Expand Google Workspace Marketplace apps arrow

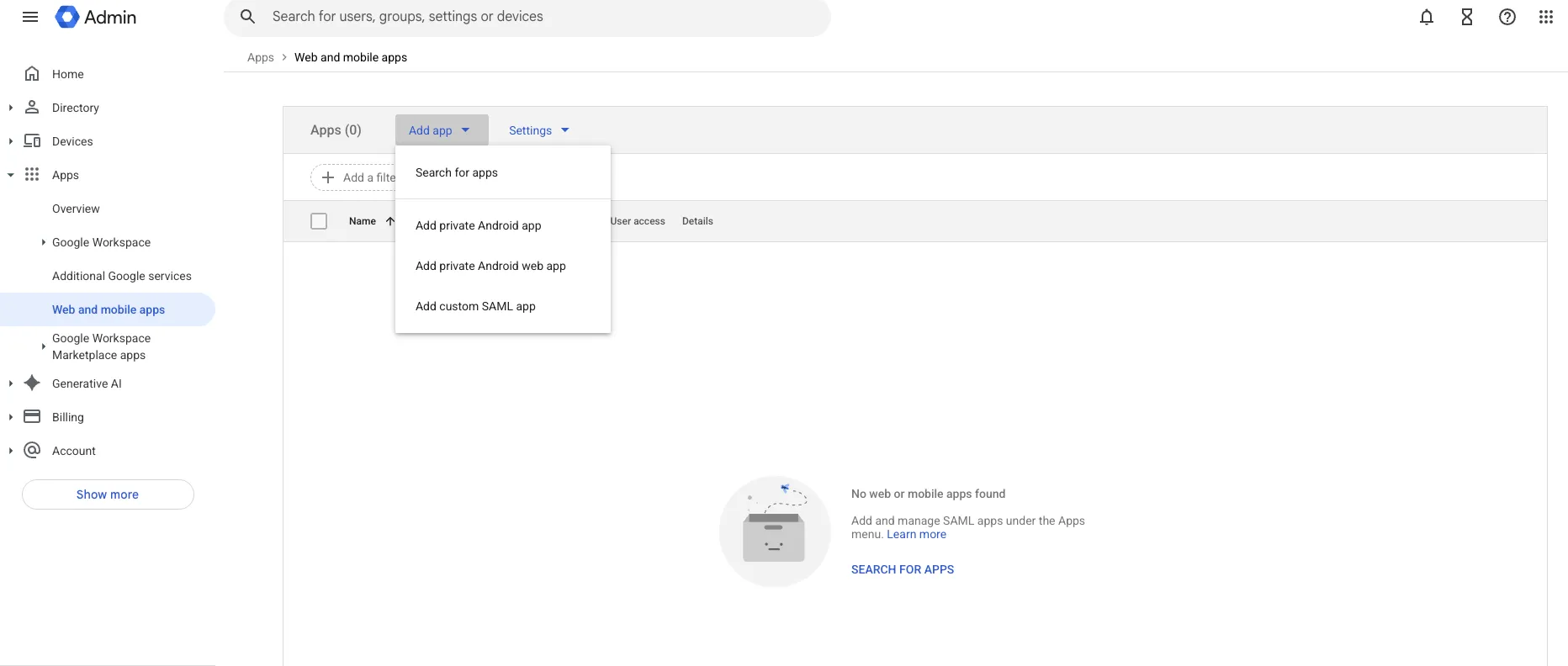43,346
